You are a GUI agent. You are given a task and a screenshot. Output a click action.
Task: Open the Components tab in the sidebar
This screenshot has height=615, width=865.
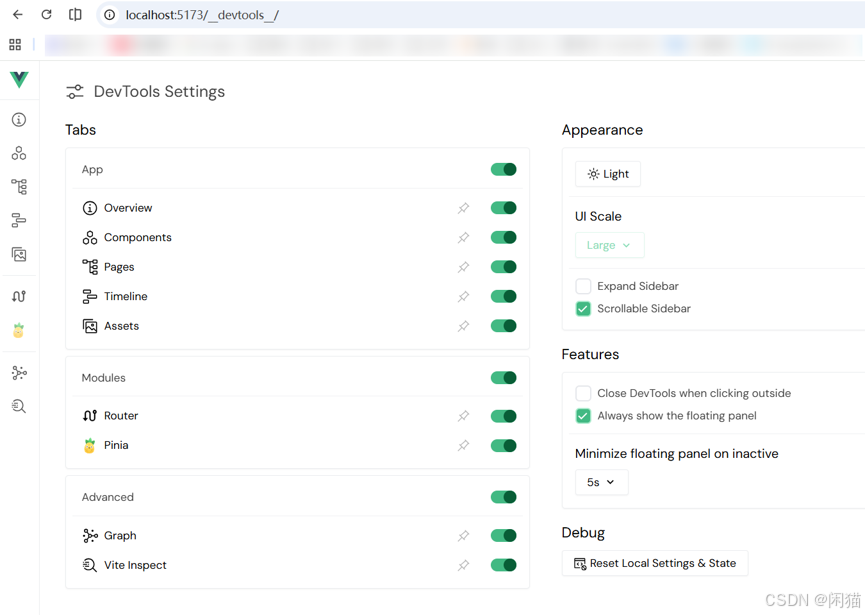[19, 153]
